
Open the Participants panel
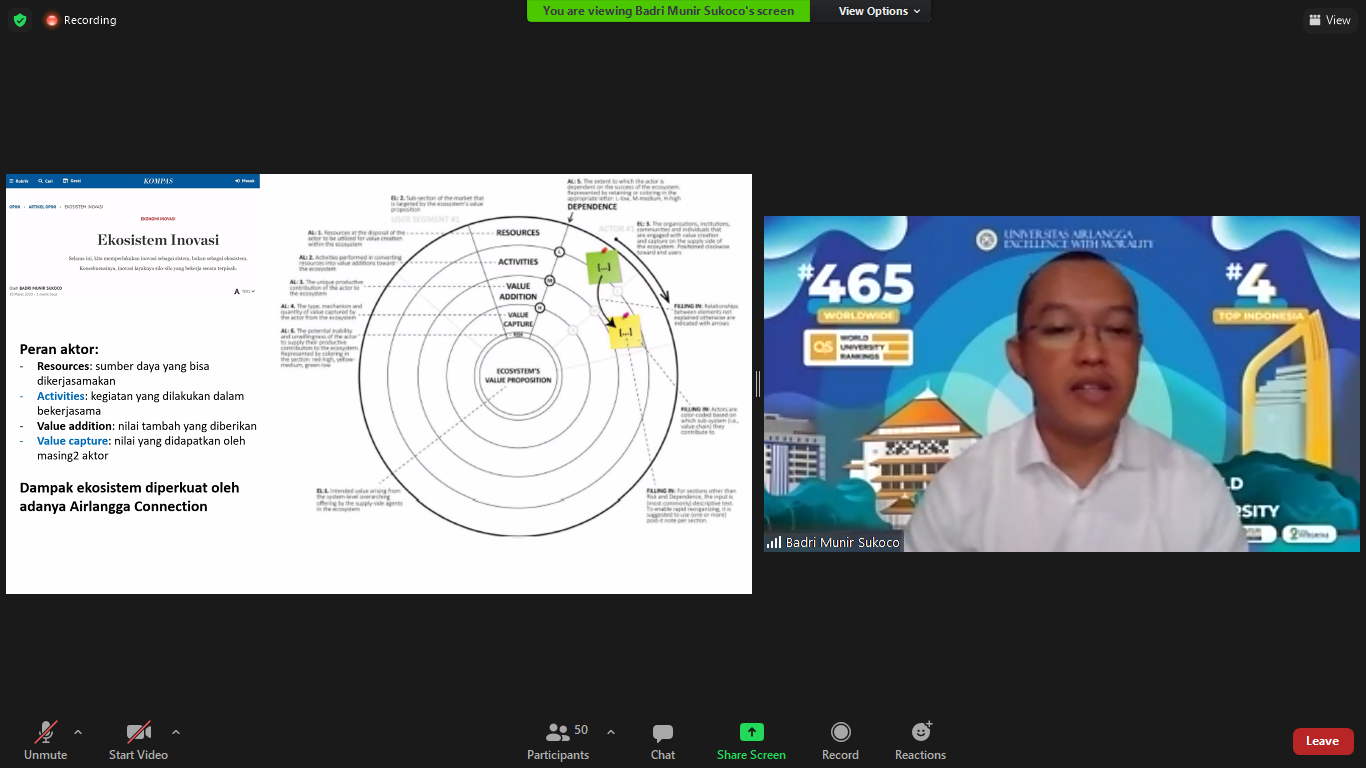(x=558, y=741)
